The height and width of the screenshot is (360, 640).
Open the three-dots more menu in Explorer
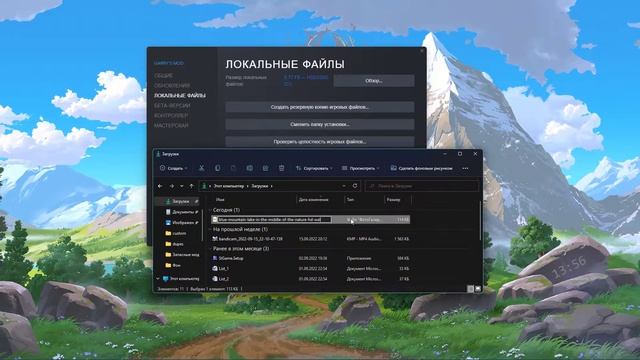tap(465, 168)
